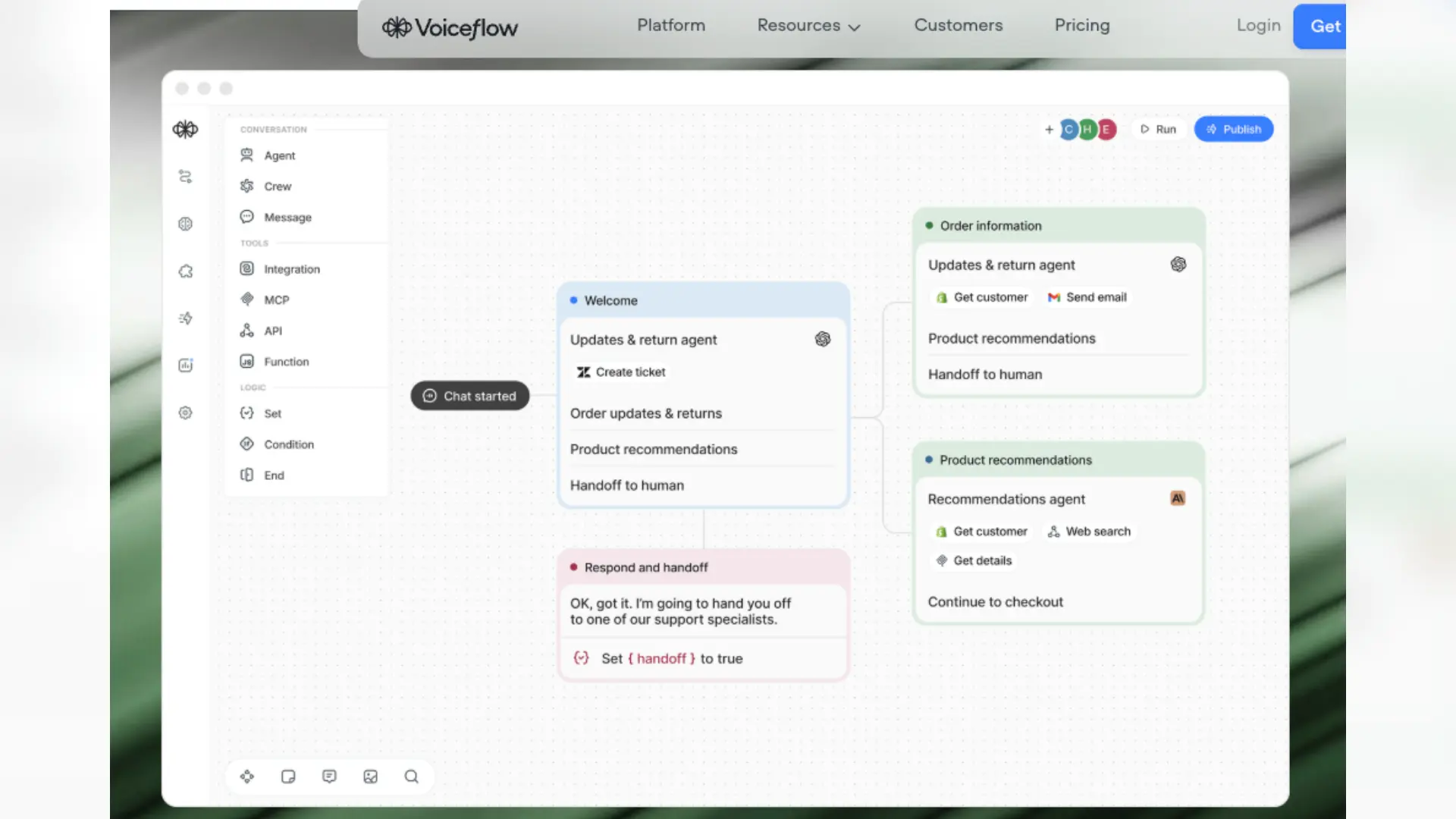Click OpenAI icon in Order information block
The width and height of the screenshot is (1456, 819).
tap(1178, 265)
